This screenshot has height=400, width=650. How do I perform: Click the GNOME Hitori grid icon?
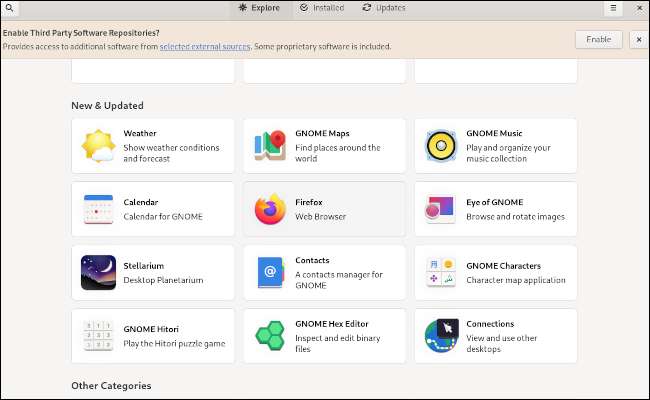click(98, 336)
